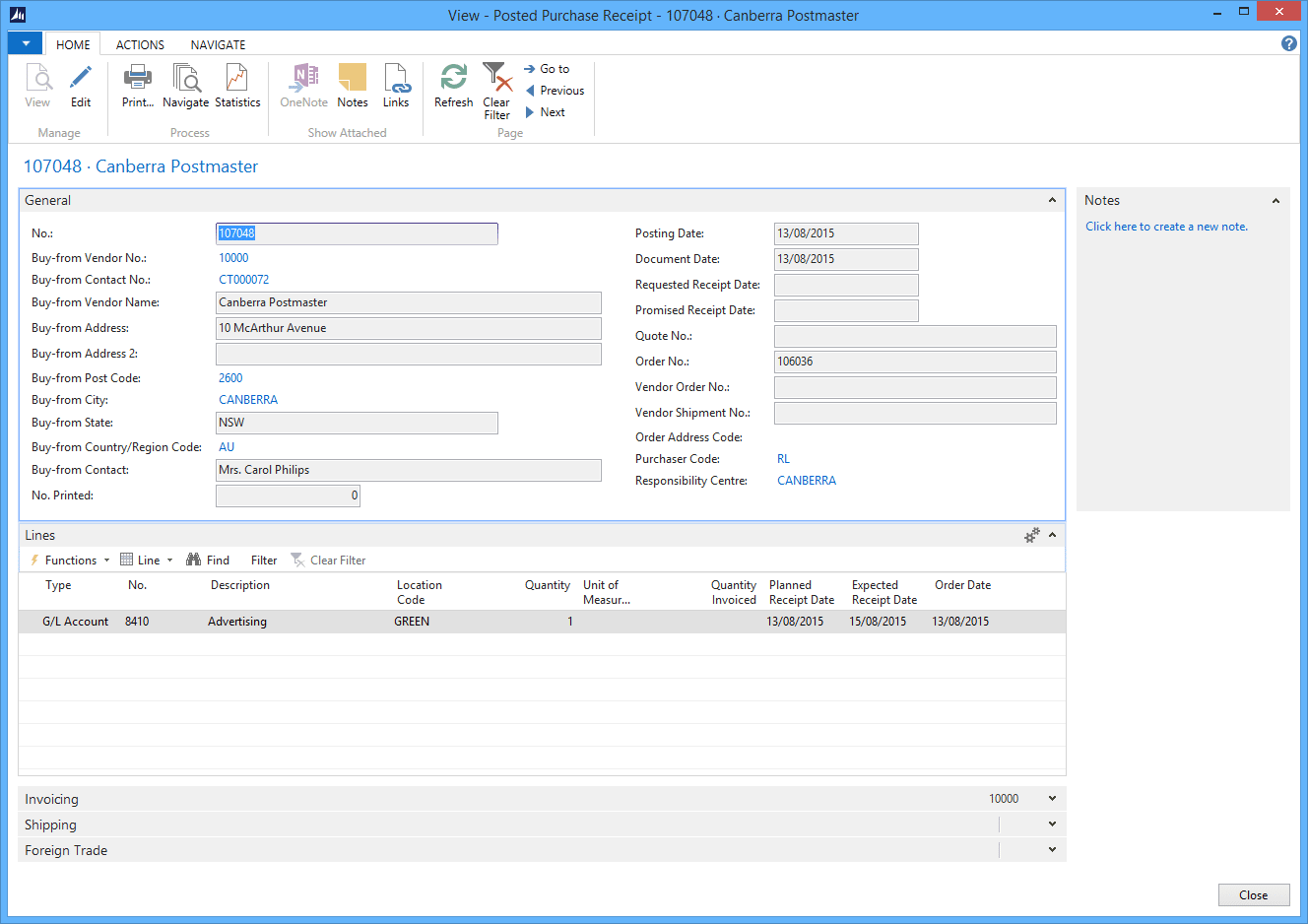Show attached Notes
1308x924 pixels.
(353, 86)
